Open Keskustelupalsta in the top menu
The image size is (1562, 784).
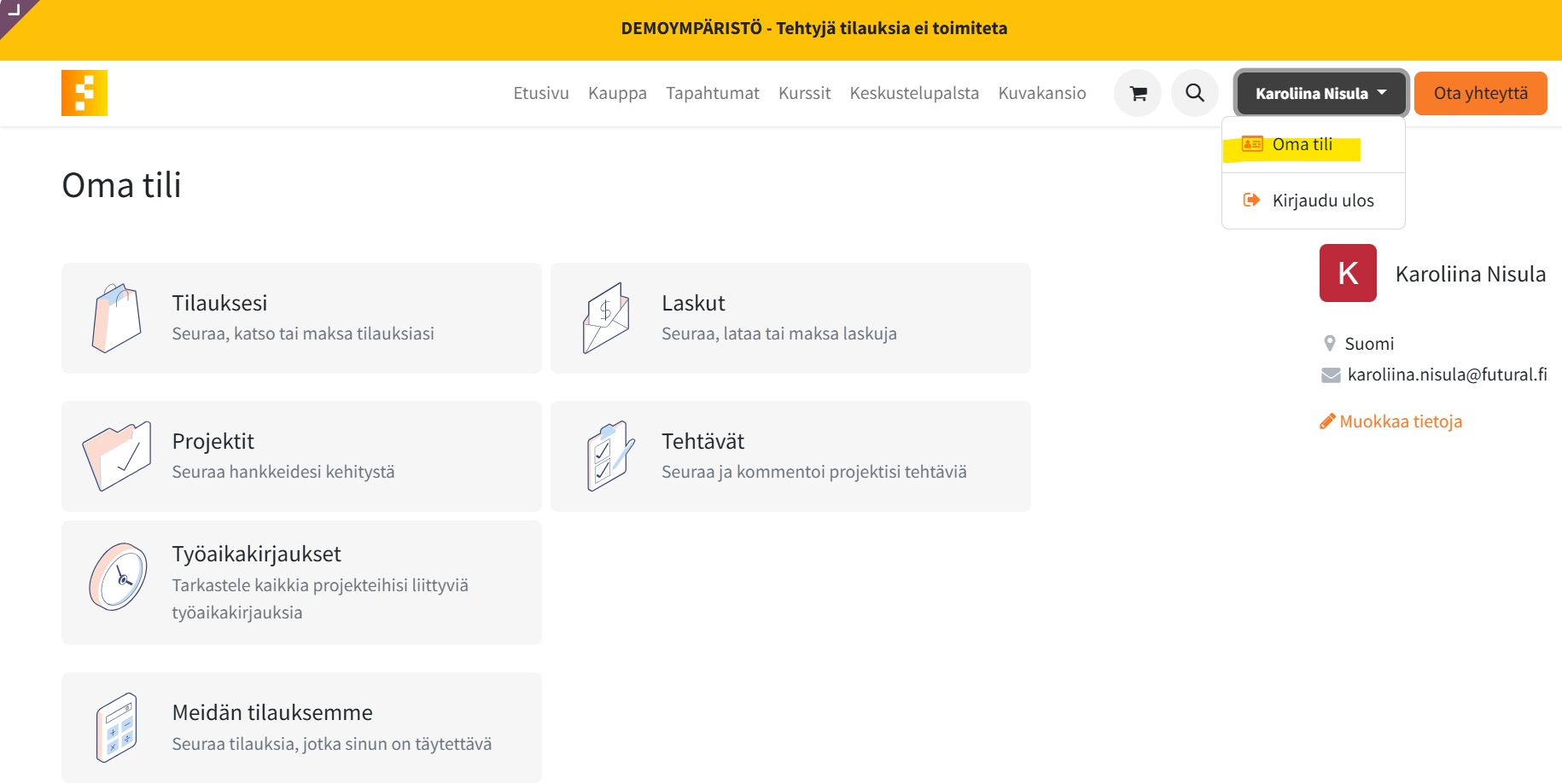tap(914, 93)
